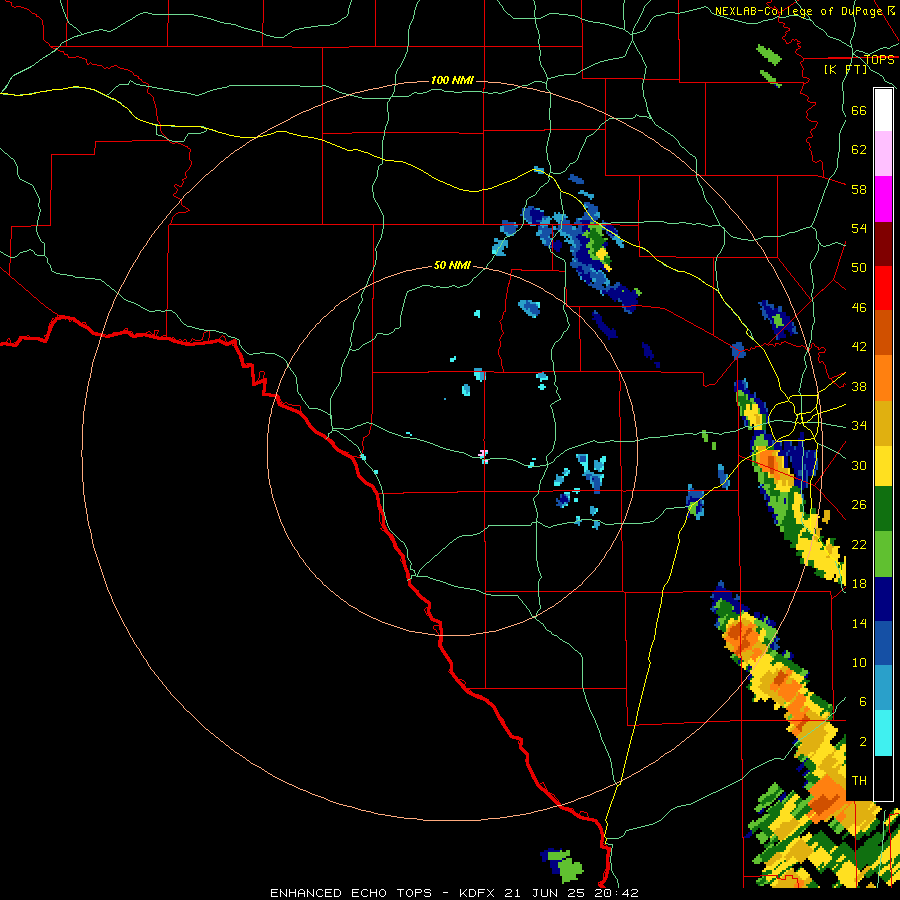Click the bright red legend swatch

[x=883, y=288]
